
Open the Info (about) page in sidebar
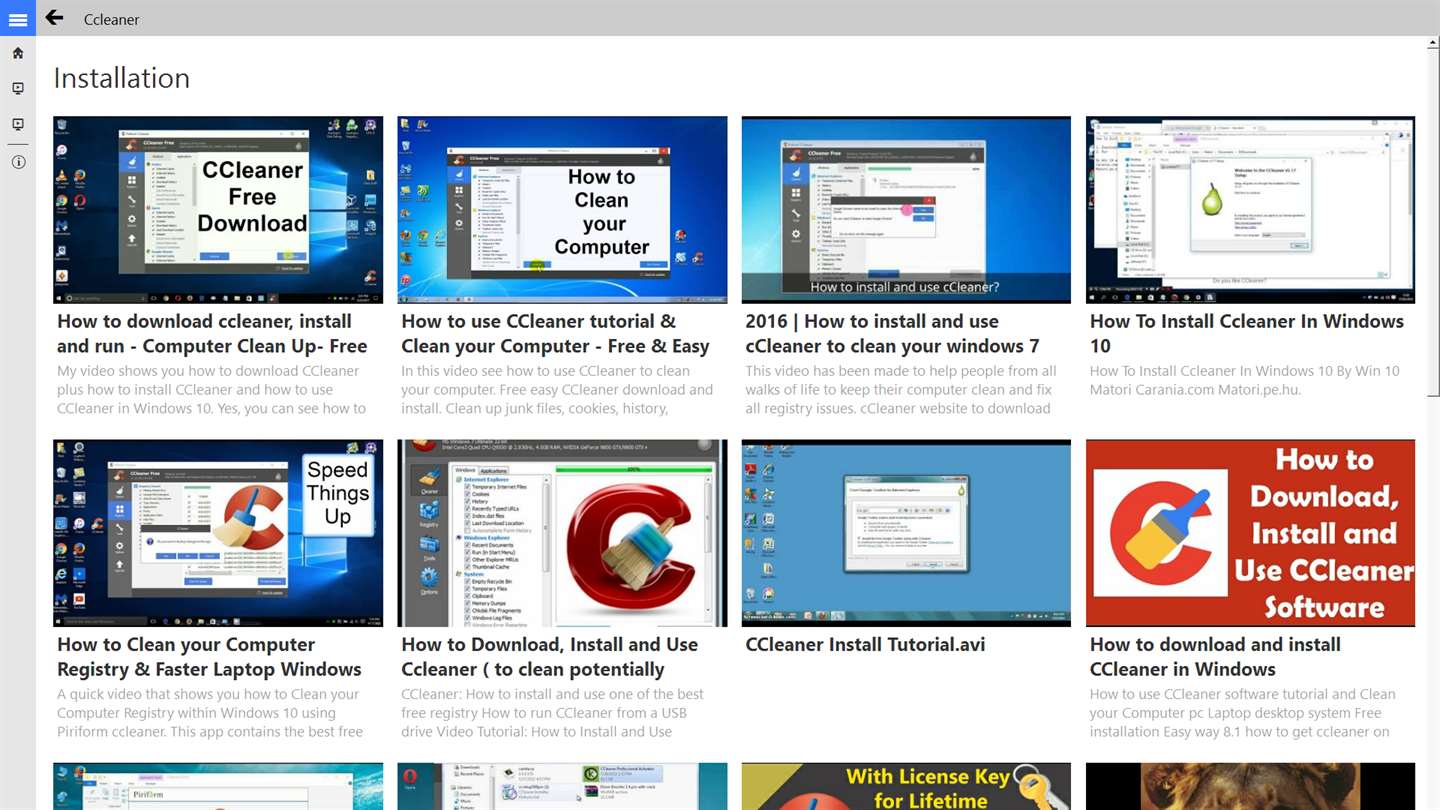click(x=18, y=162)
